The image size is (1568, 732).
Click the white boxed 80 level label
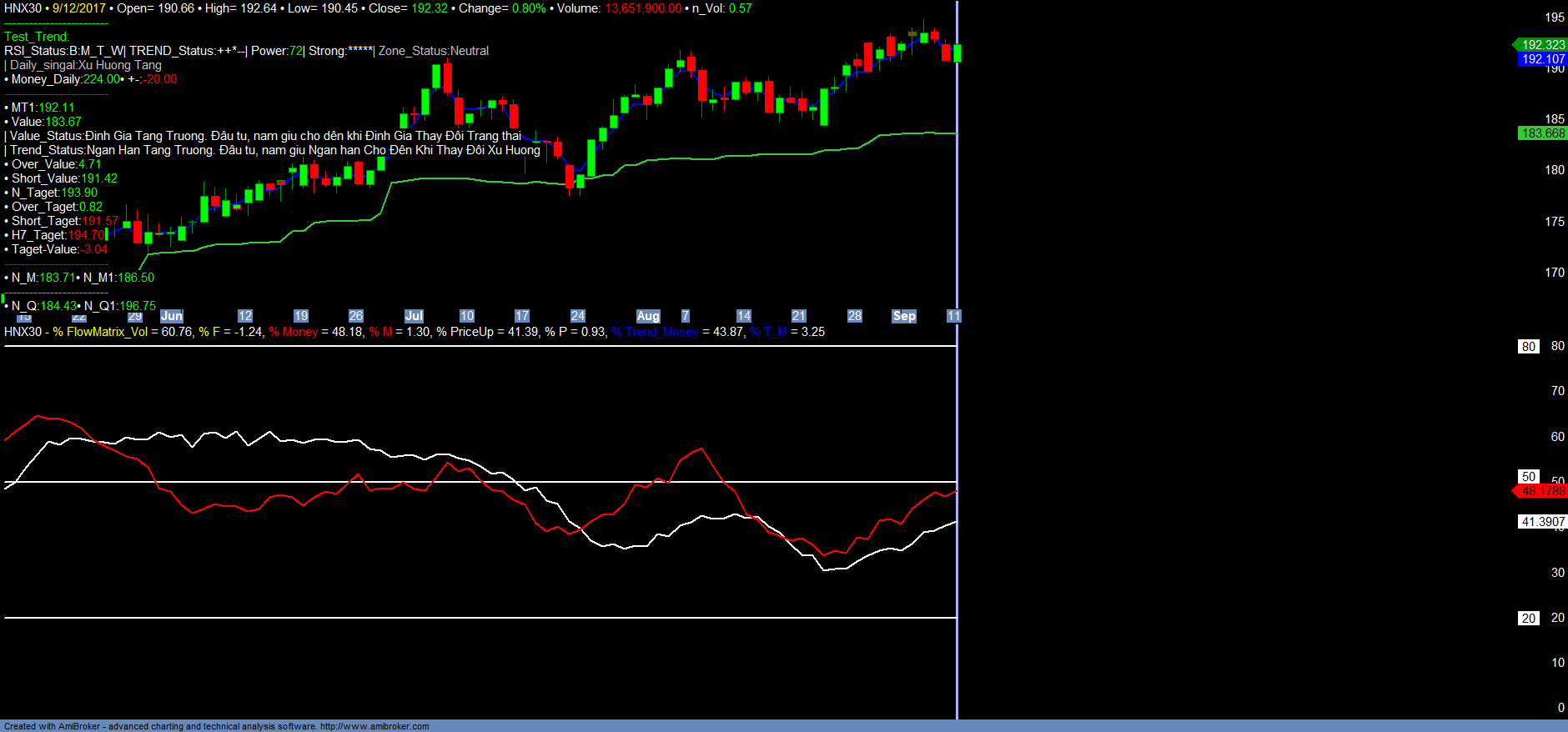[x=1528, y=347]
